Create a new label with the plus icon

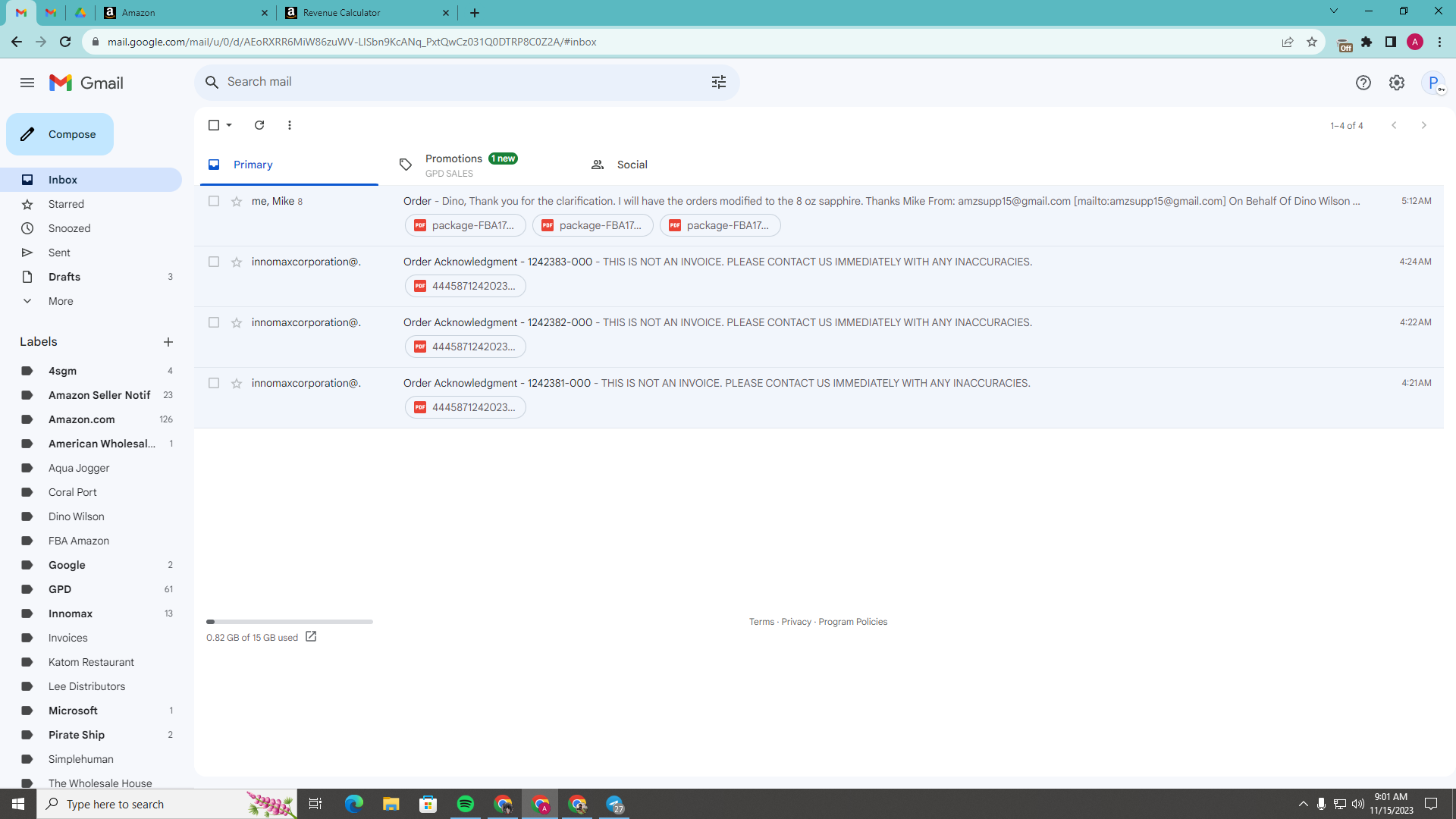pyautogui.click(x=168, y=342)
